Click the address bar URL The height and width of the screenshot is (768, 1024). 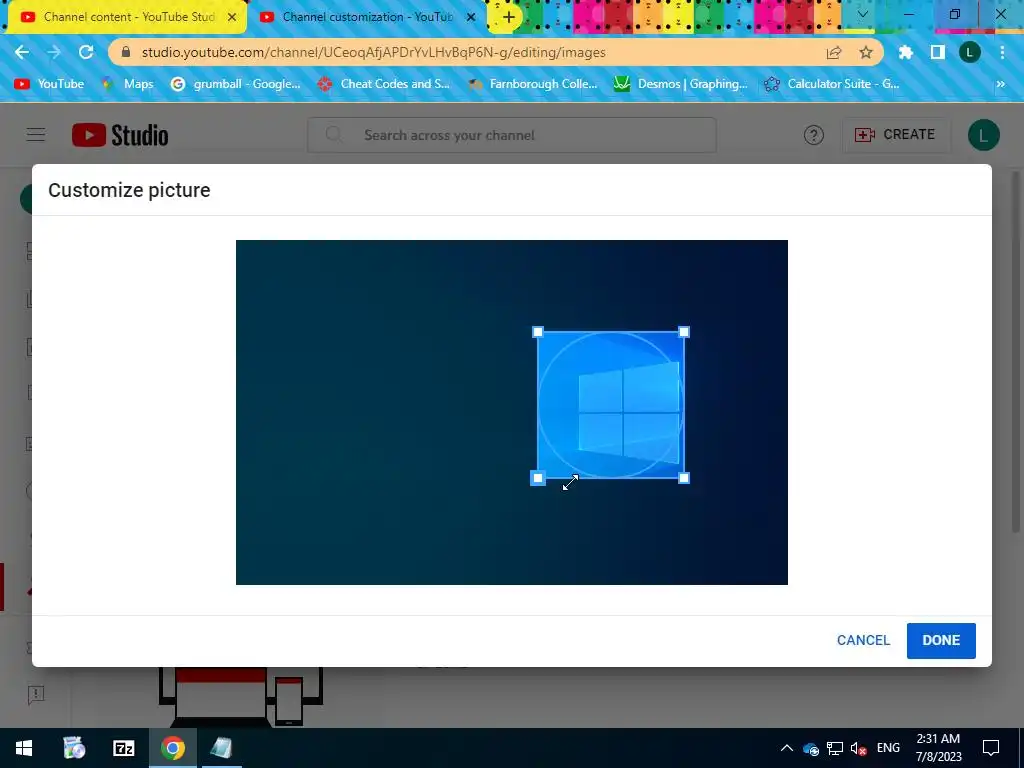pos(374,52)
